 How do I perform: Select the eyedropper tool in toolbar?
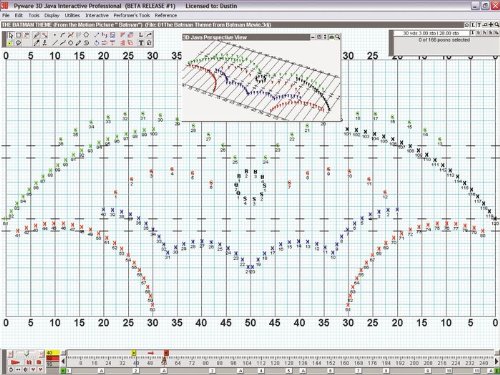37,43
